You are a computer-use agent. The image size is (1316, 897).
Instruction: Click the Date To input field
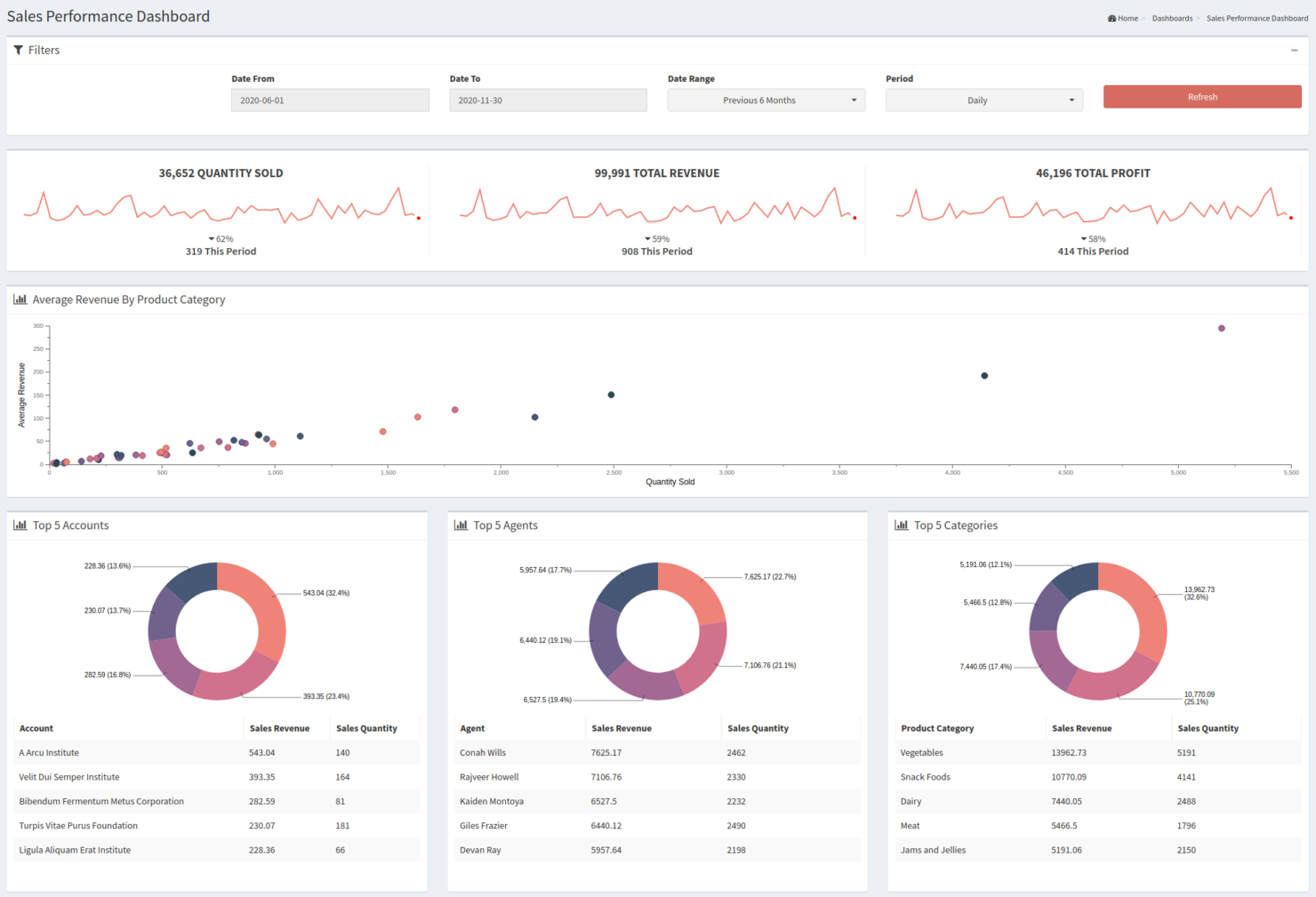(548, 100)
